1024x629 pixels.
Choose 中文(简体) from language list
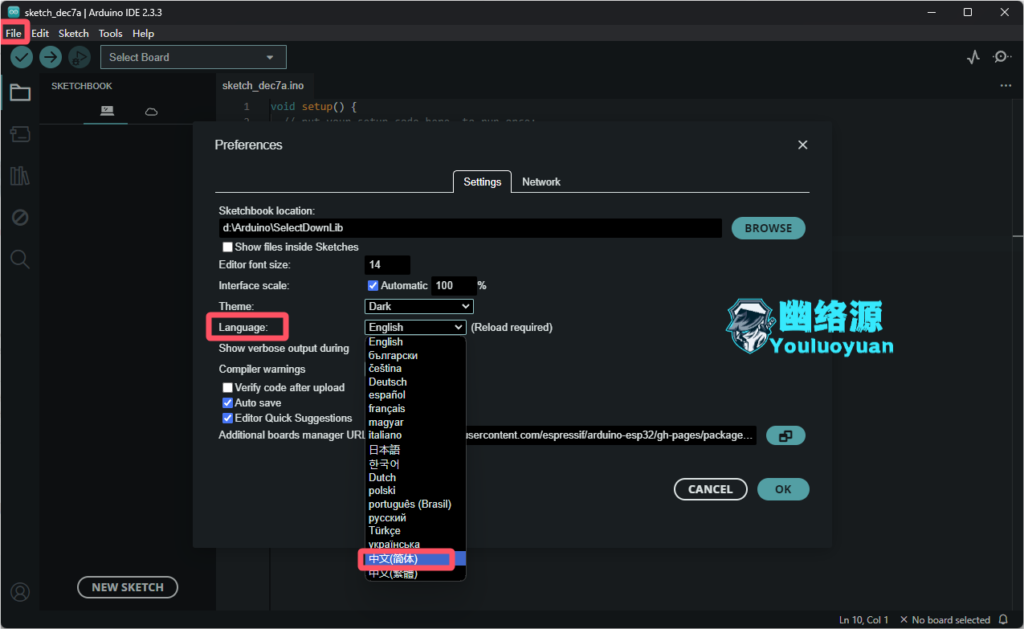(x=415, y=559)
